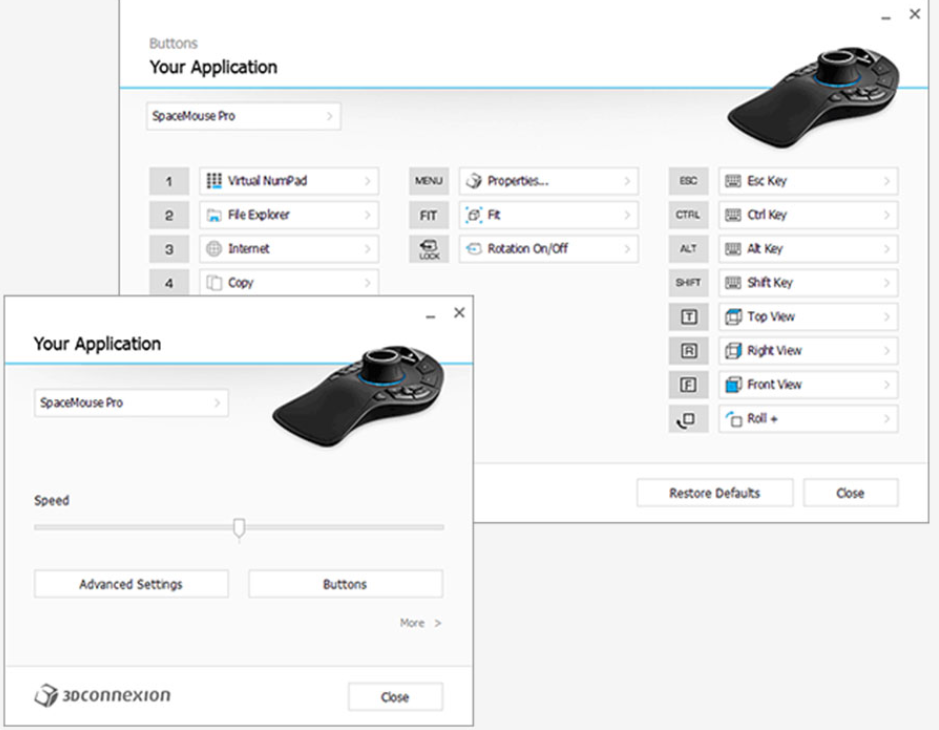Click the Front View cube icon

click(733, 385)
